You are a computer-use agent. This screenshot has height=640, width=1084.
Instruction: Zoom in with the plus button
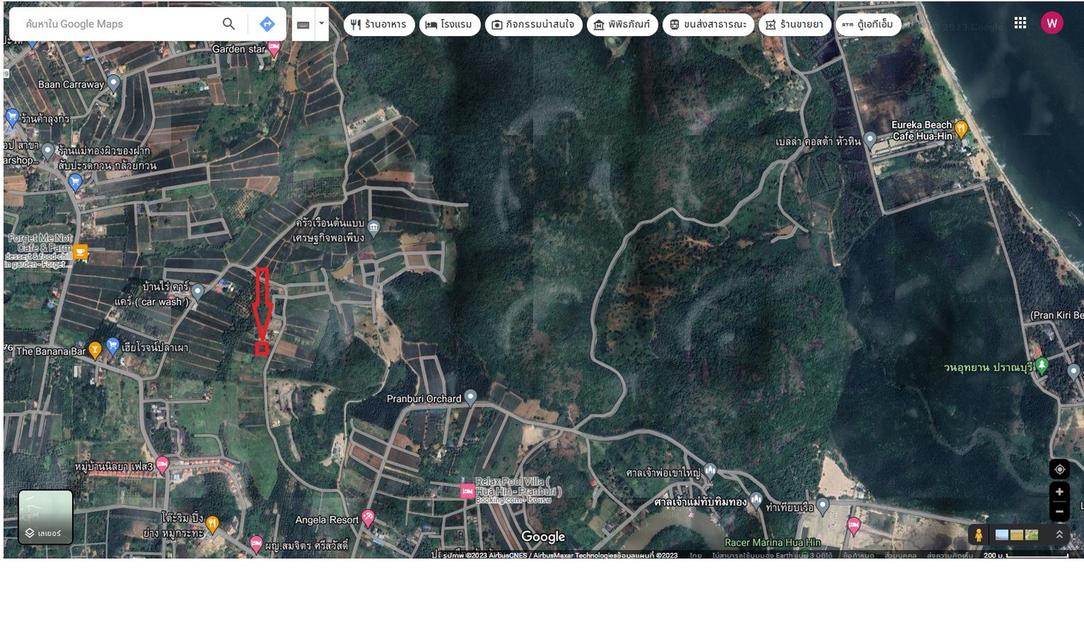1059,491
